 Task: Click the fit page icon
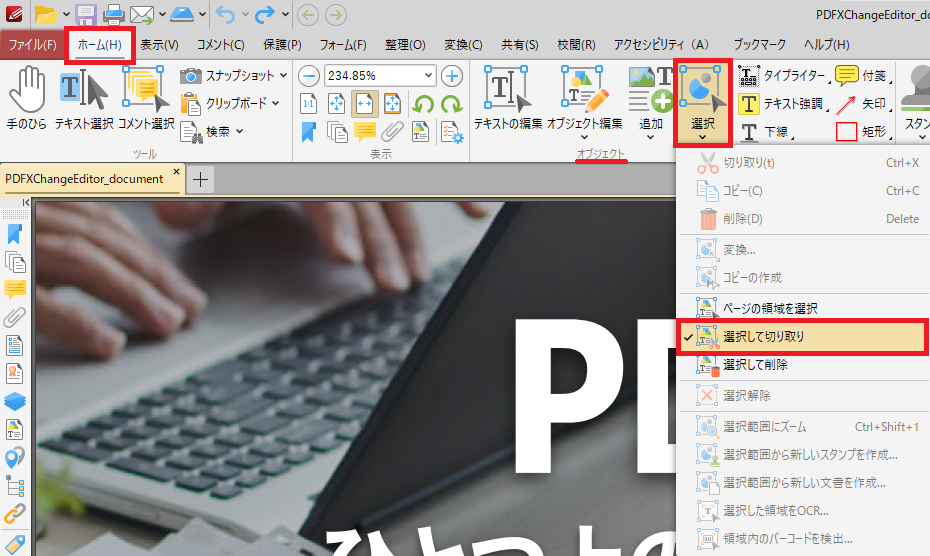point(336,104)
